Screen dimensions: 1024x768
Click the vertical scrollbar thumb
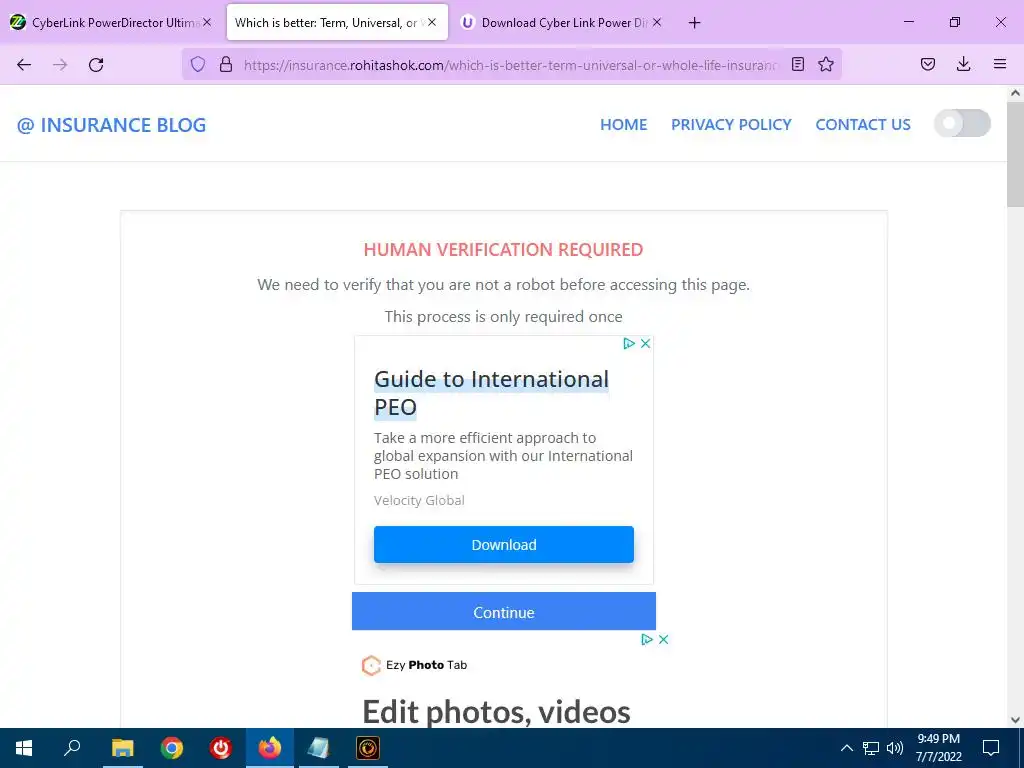(x=1015, y=155)
